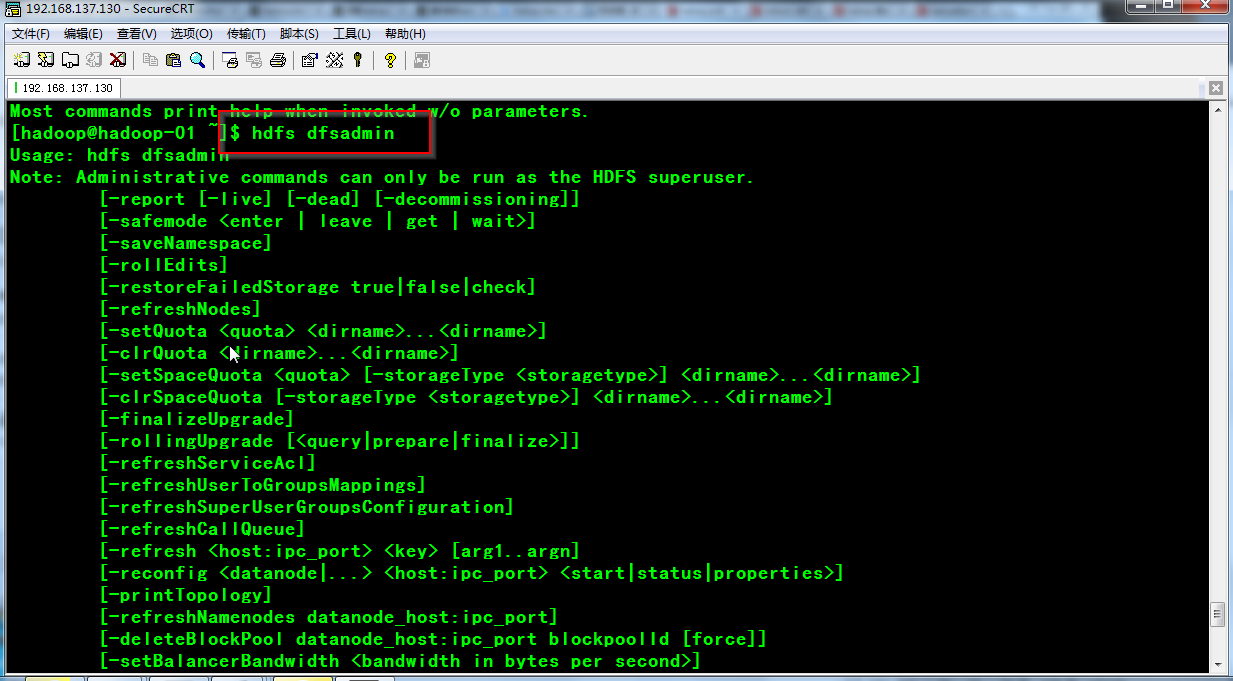Open the 传输(T) menu
Screen dimensions: 1233x681
click(x=246, y=34)
